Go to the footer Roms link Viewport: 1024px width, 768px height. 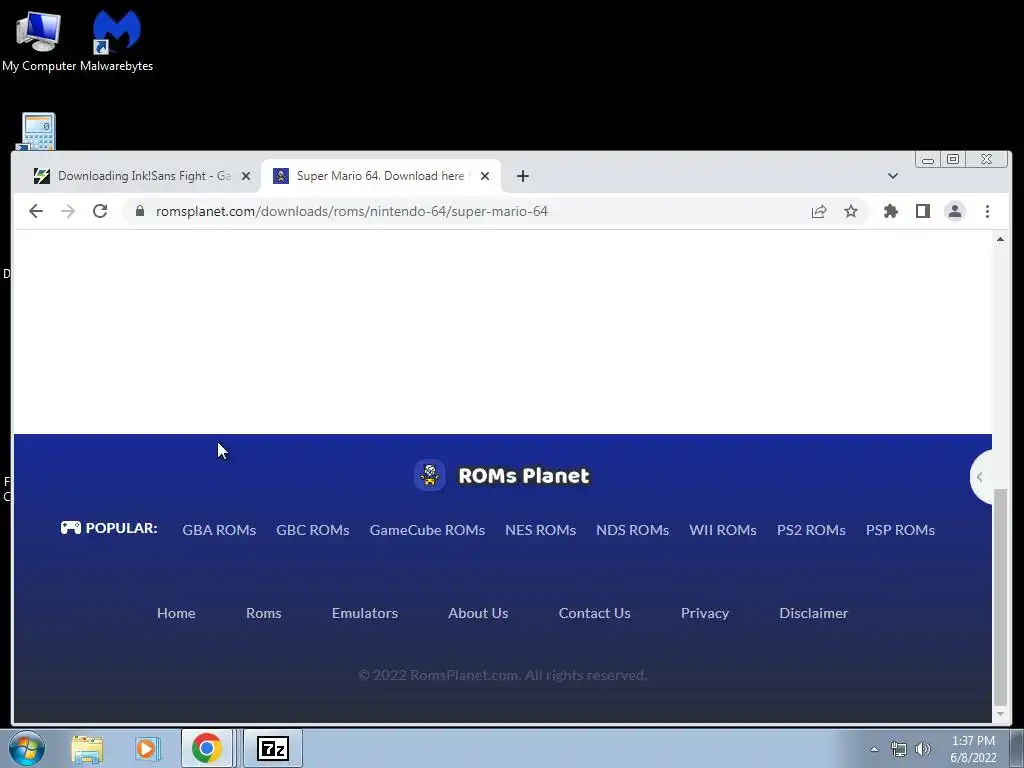pyautogui.click(x=263, y=613)
